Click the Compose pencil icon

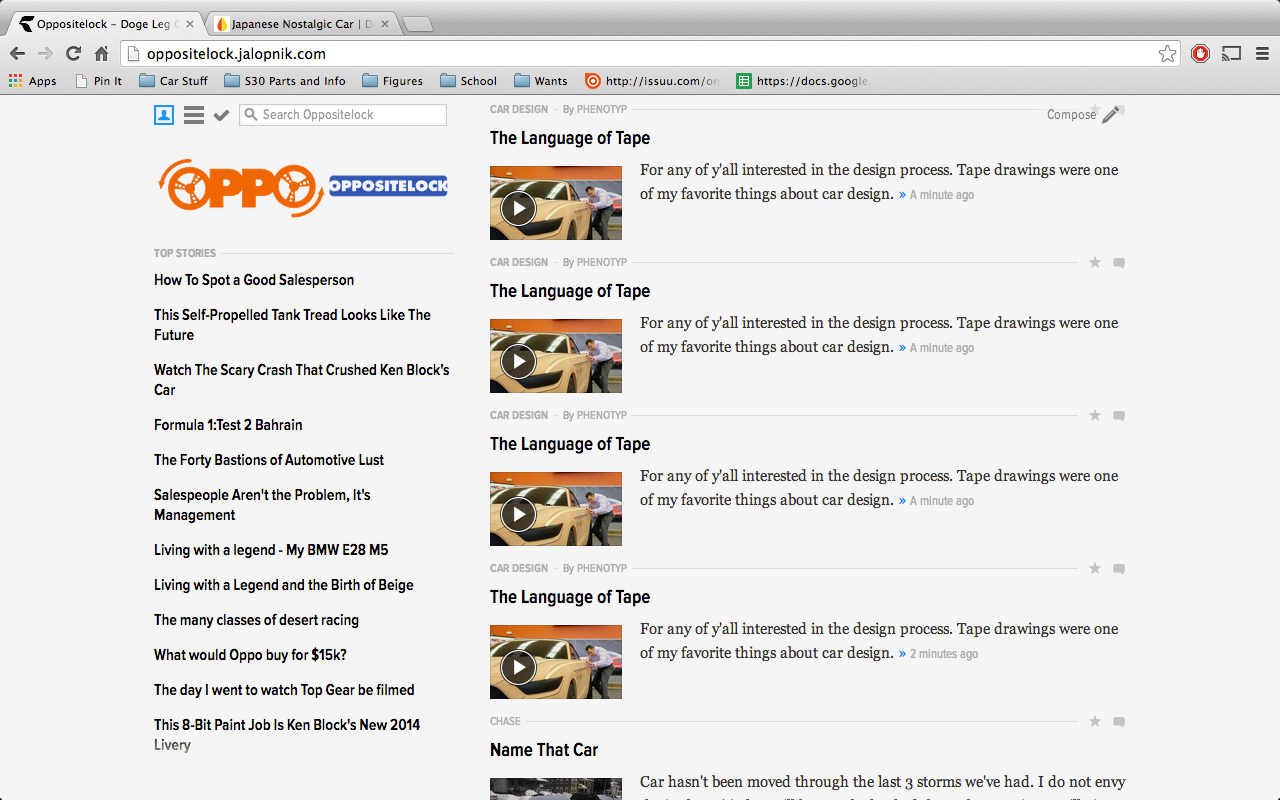click(1111, 115)
